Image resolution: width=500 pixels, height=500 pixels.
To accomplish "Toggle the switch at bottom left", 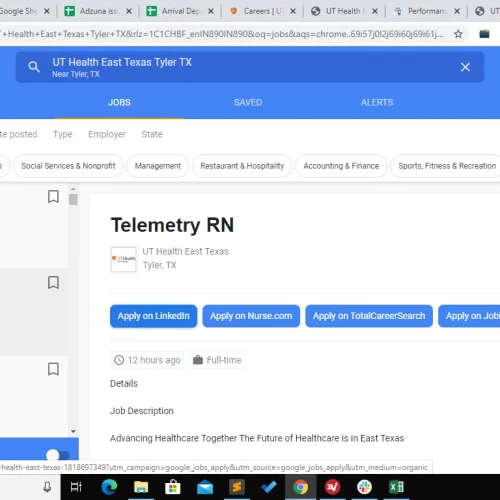I will (x=58, y=455).
